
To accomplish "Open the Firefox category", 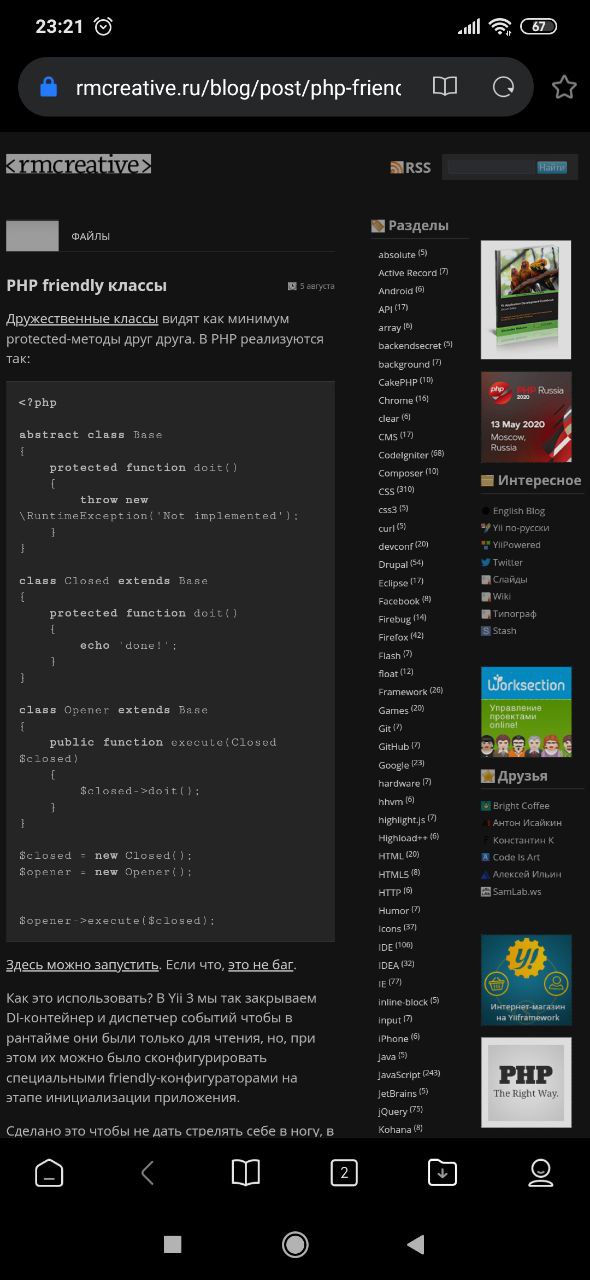I will [x=393, y=636].
